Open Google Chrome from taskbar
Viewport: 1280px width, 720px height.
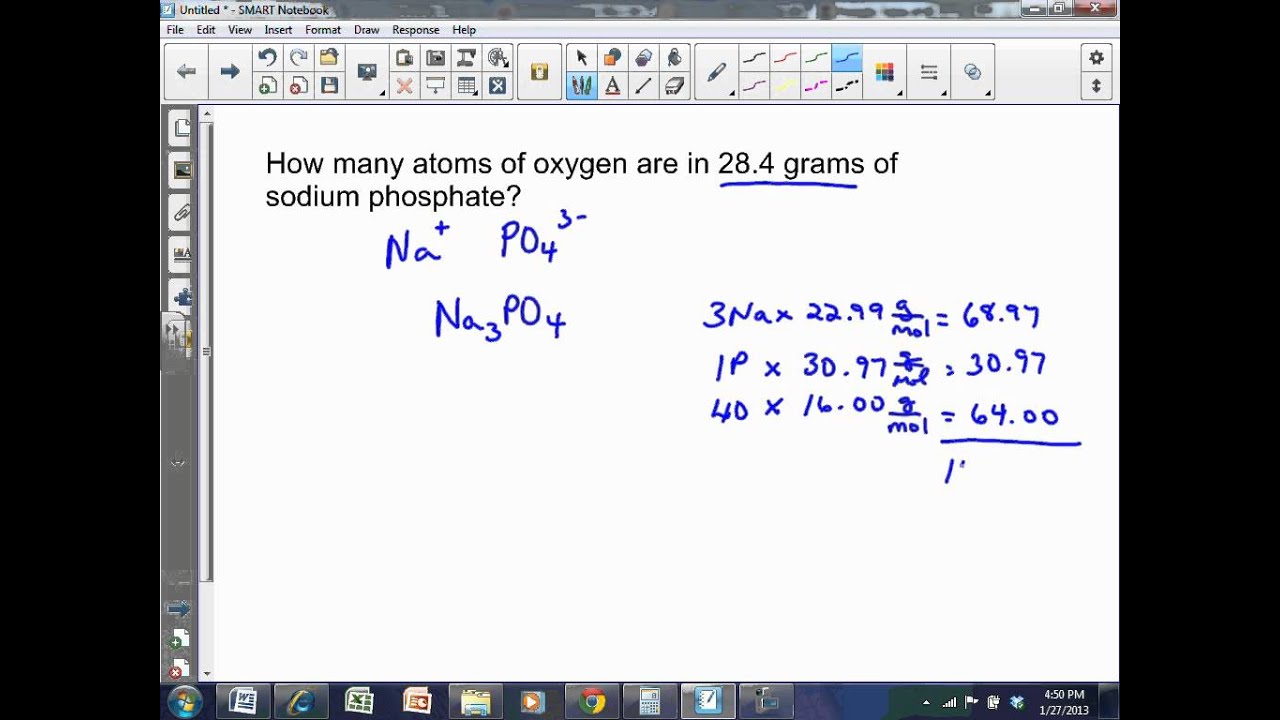tap(591, 702)
